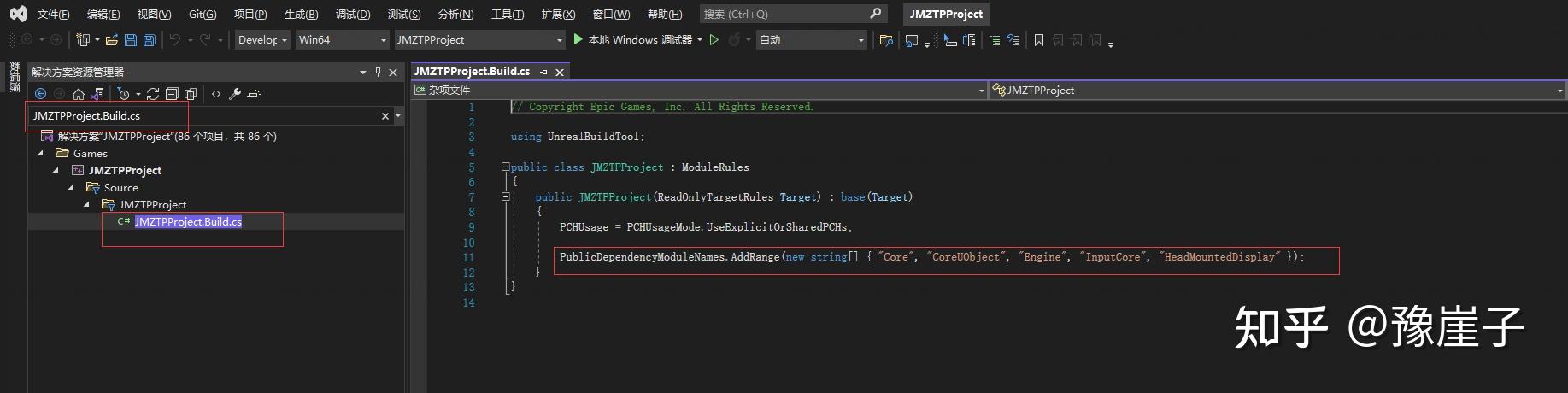Open the 扩展(X) menu
1568x393 pixels.
[x=558, y=14]
